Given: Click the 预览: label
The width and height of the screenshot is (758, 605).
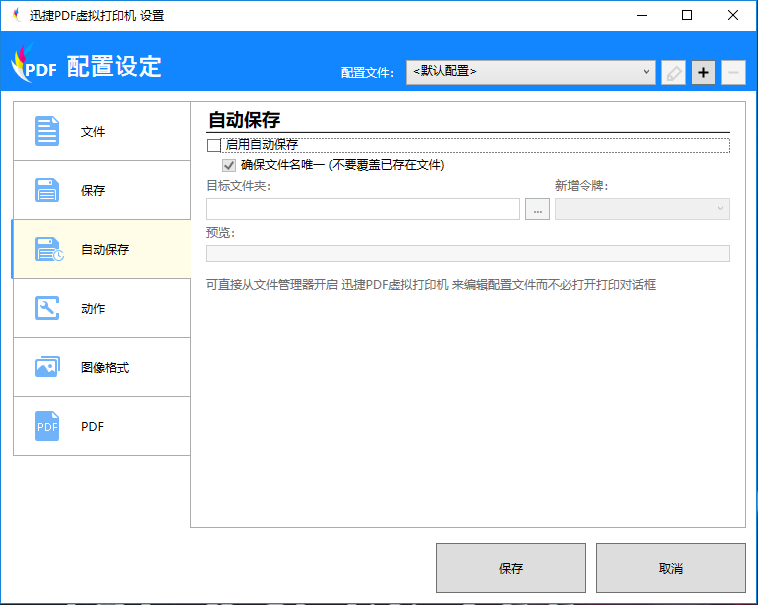Looking at the screenshot, I should [220, 233].
